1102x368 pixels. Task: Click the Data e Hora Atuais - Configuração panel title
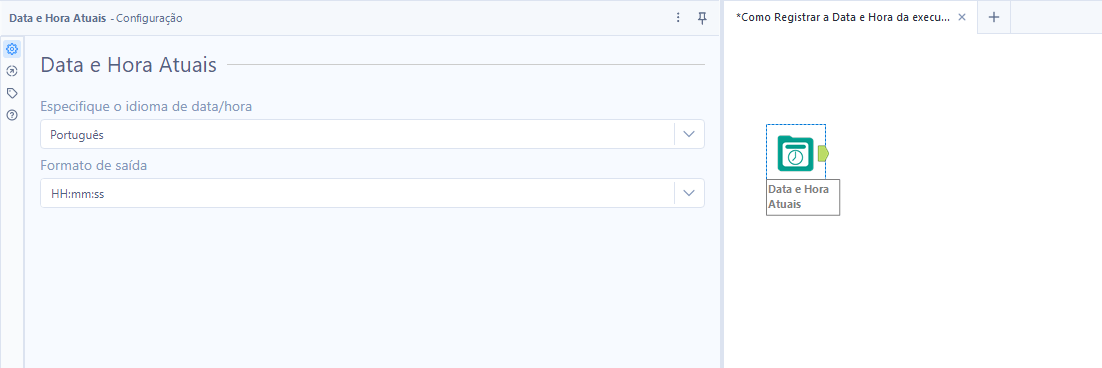(x=96, y=18)
